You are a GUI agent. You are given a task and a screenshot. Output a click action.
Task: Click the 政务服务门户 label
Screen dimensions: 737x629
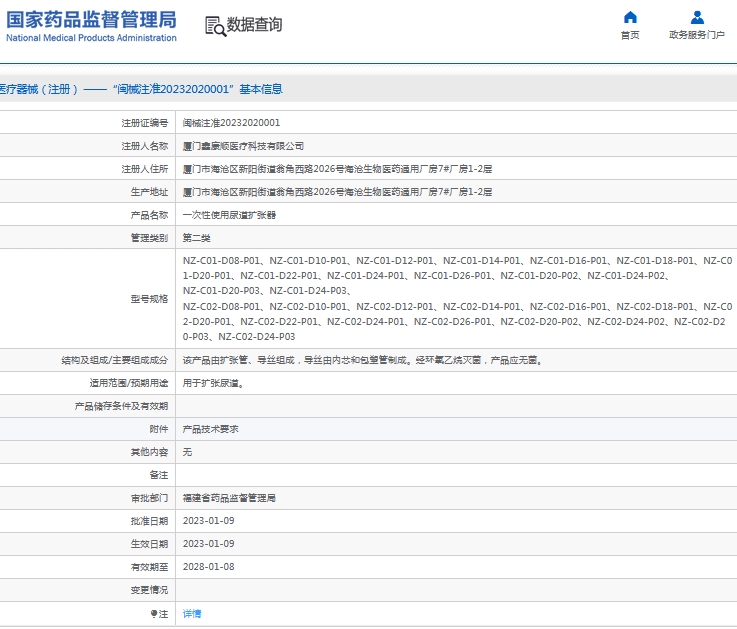tap(697, 35)
